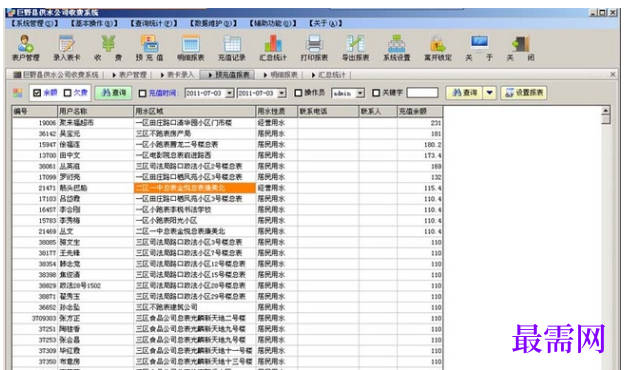Enable the 操作员 checkbox
This screenshot has height=370, width=624.
point(298,93)
